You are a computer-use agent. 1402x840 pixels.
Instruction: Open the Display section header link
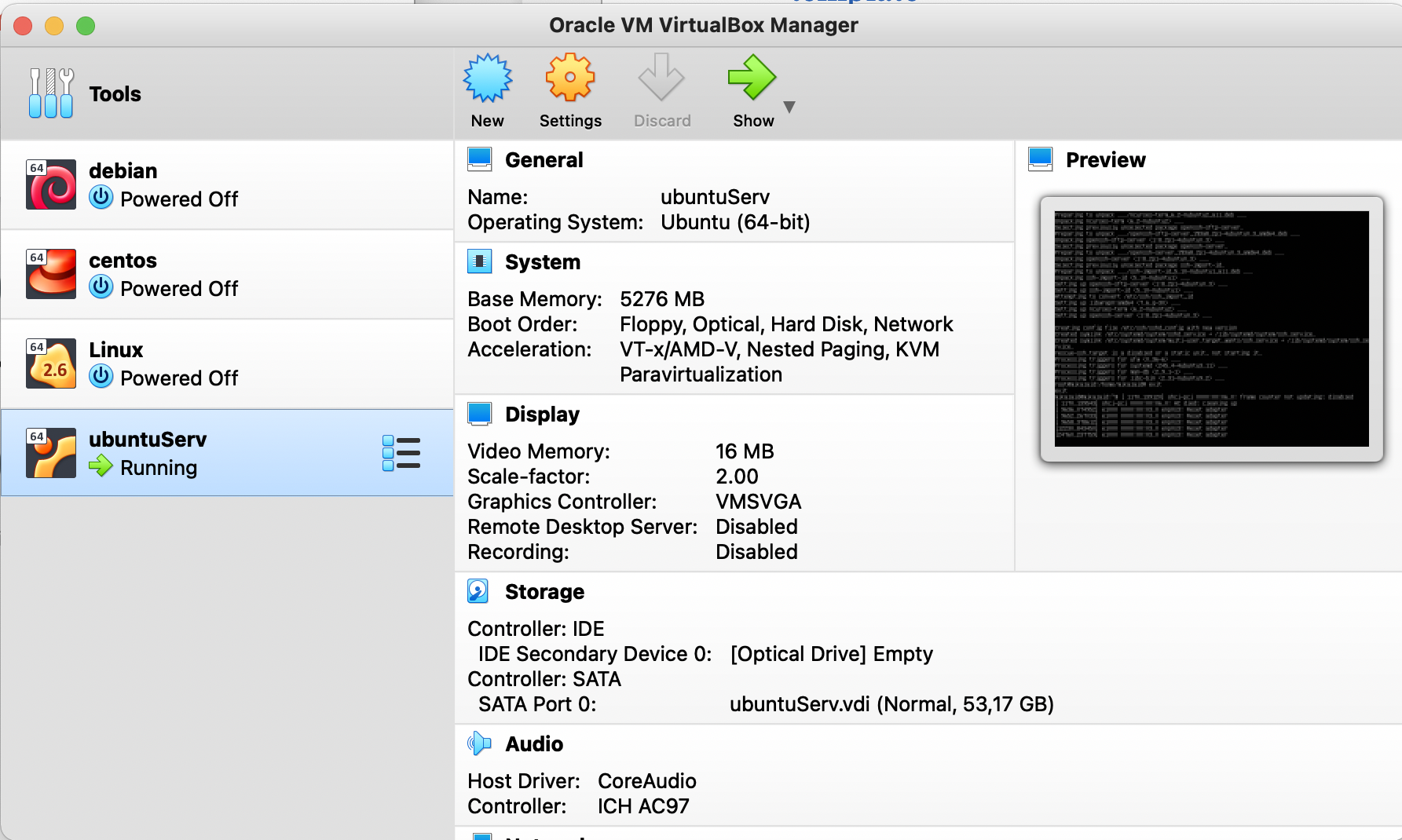click(x=542, y=415)
